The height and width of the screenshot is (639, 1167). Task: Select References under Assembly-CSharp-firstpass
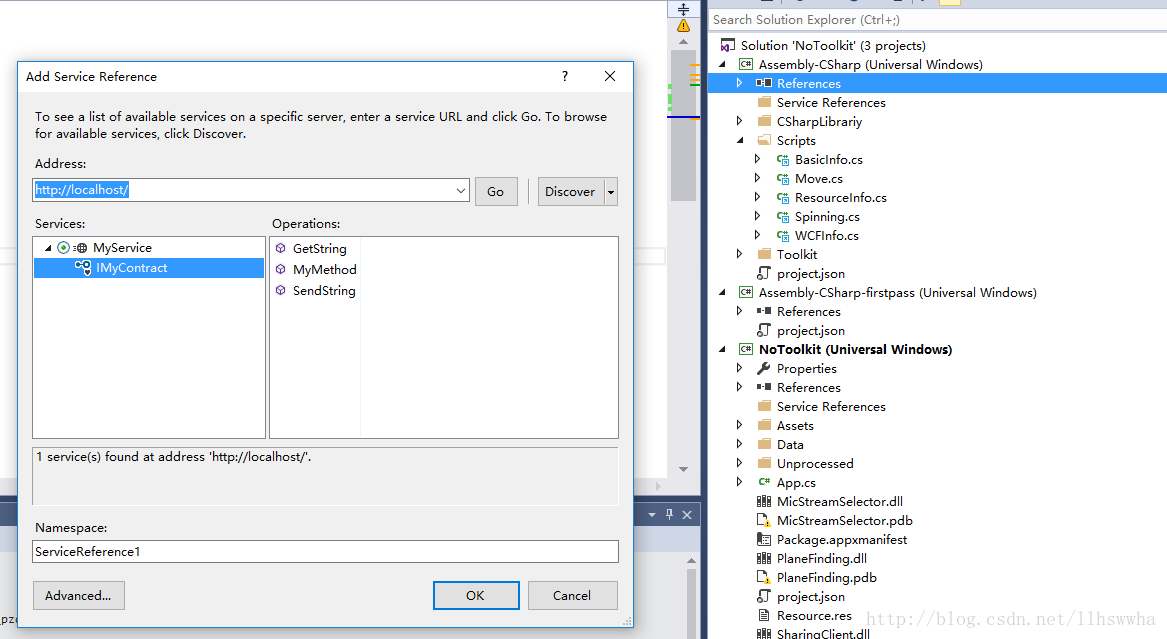(808, 312)
